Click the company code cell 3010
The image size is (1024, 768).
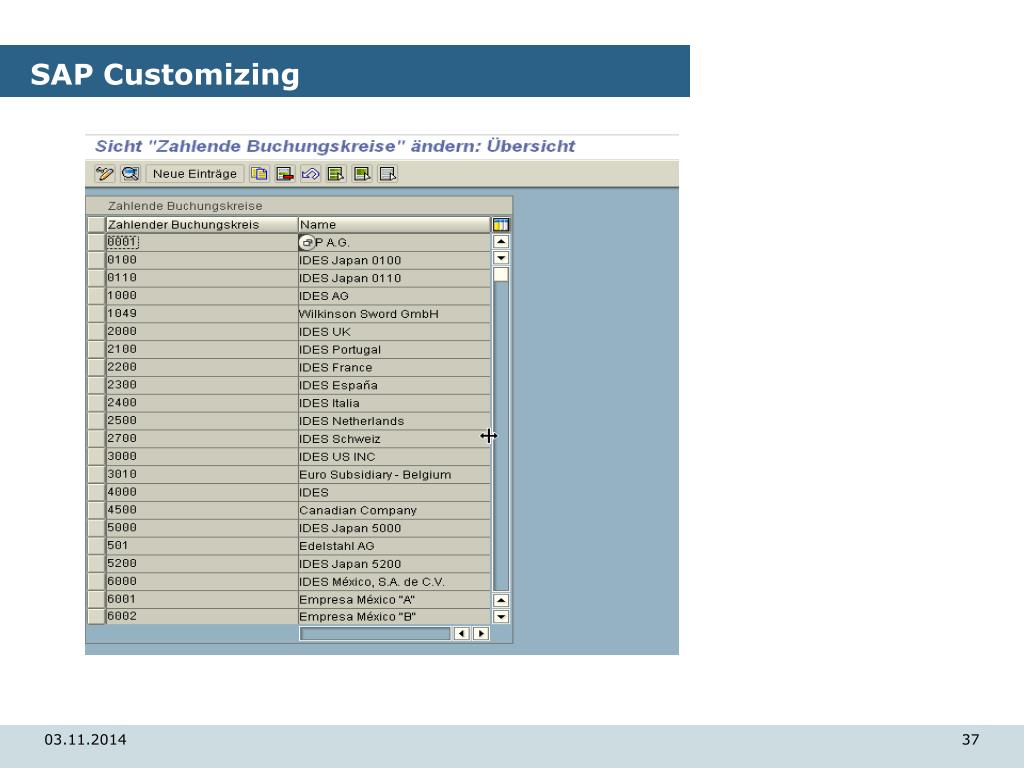click(x=201, y=475)
